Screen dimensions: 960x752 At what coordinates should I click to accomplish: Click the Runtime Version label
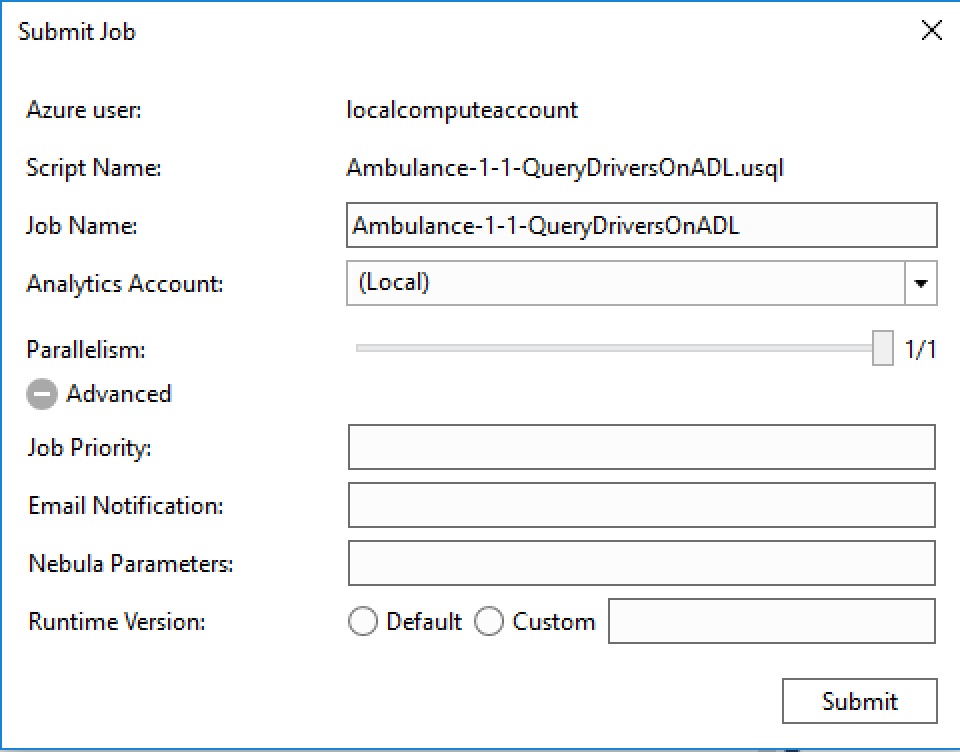pyautogui.click(x=116, y=622)
